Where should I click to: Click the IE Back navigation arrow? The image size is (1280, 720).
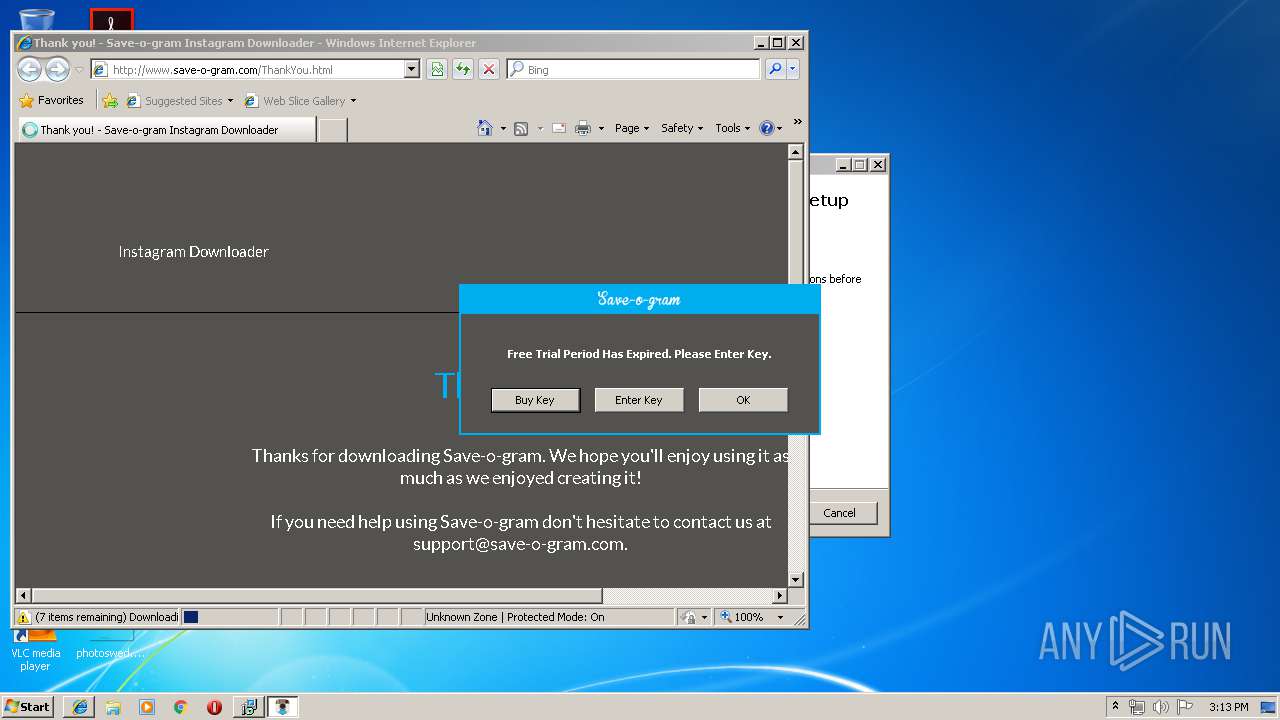[30, 69]
